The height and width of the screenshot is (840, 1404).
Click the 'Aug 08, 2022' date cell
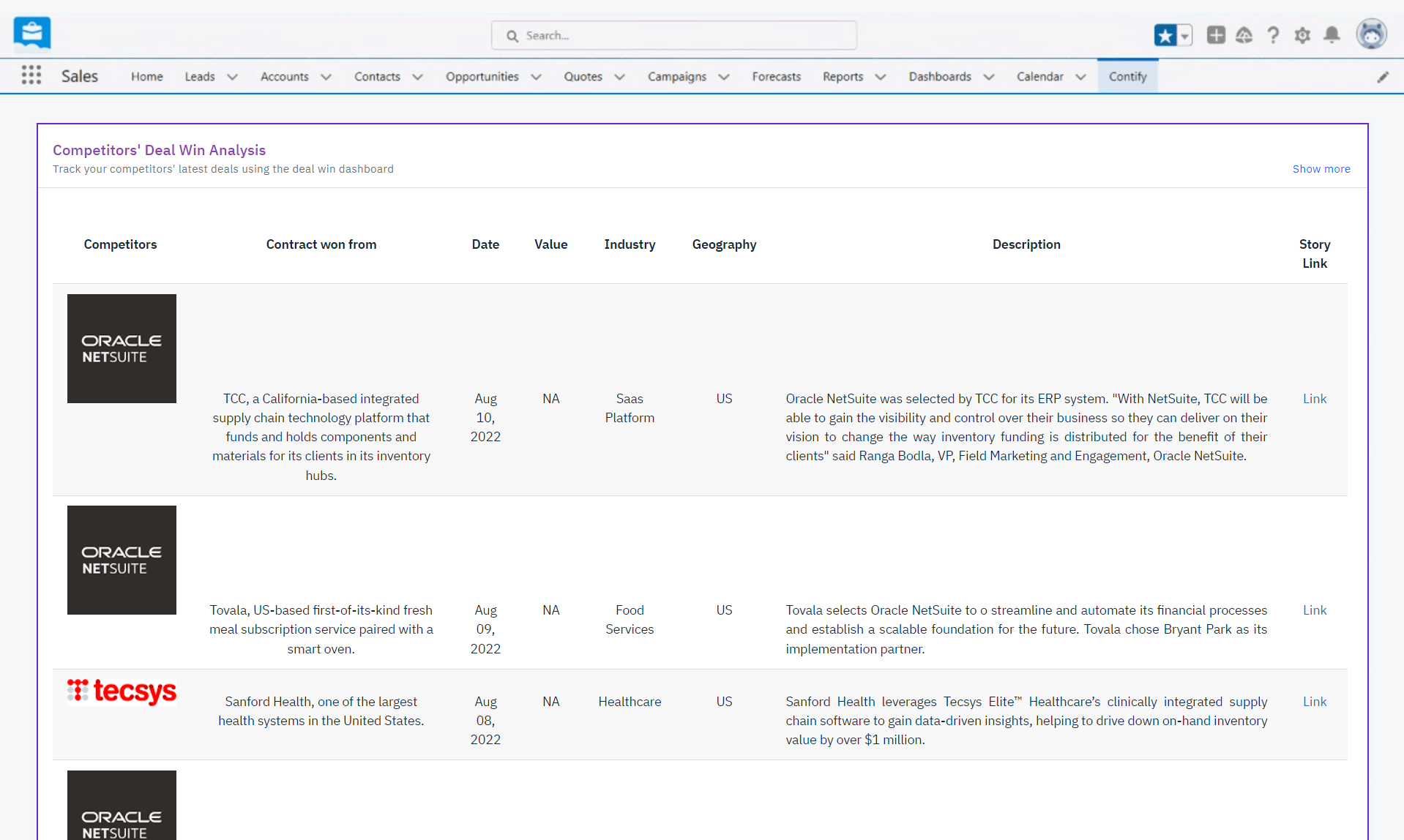pos(485,721)
